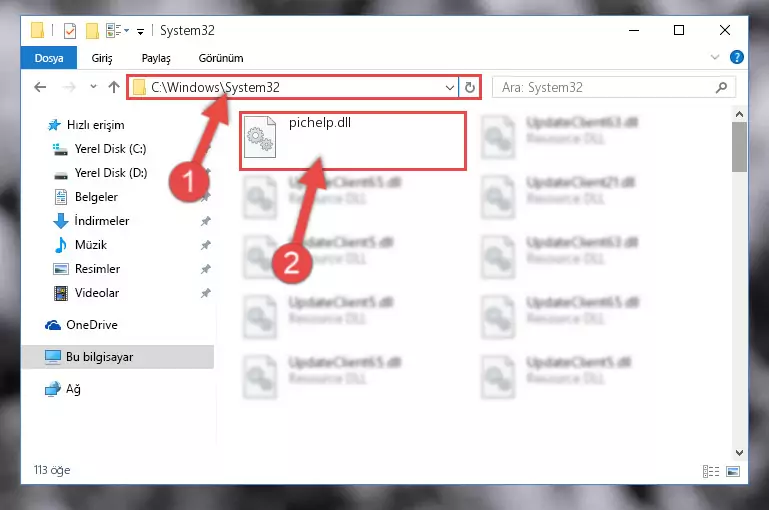Viewport: 769px width, 510px height.
Task: Click the Yerel Disk (C:) drive icon
Action: [60, 149]
